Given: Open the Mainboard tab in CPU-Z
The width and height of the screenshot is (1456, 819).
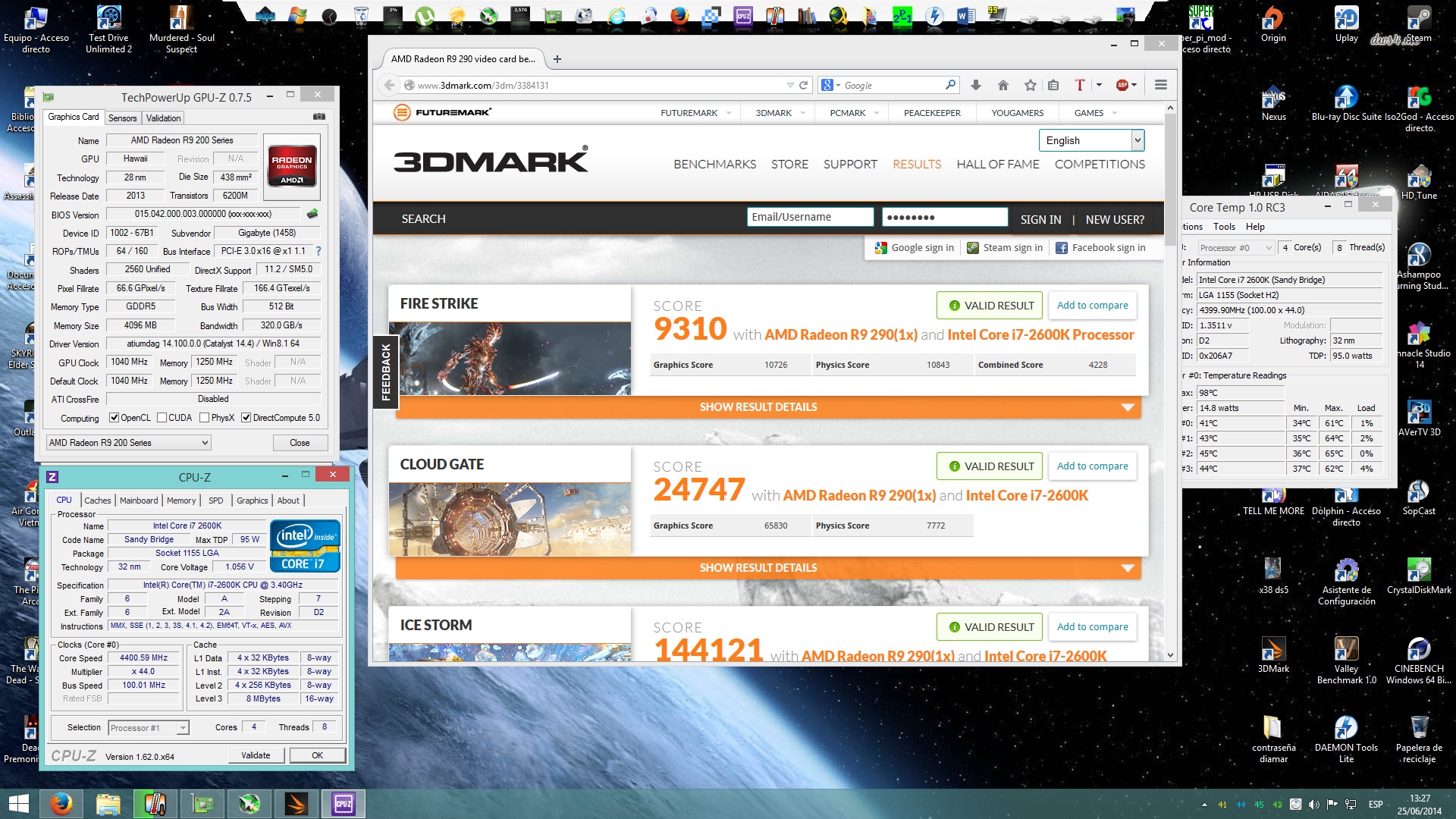Looking at the screenshot, I should (x=139, y=500).
